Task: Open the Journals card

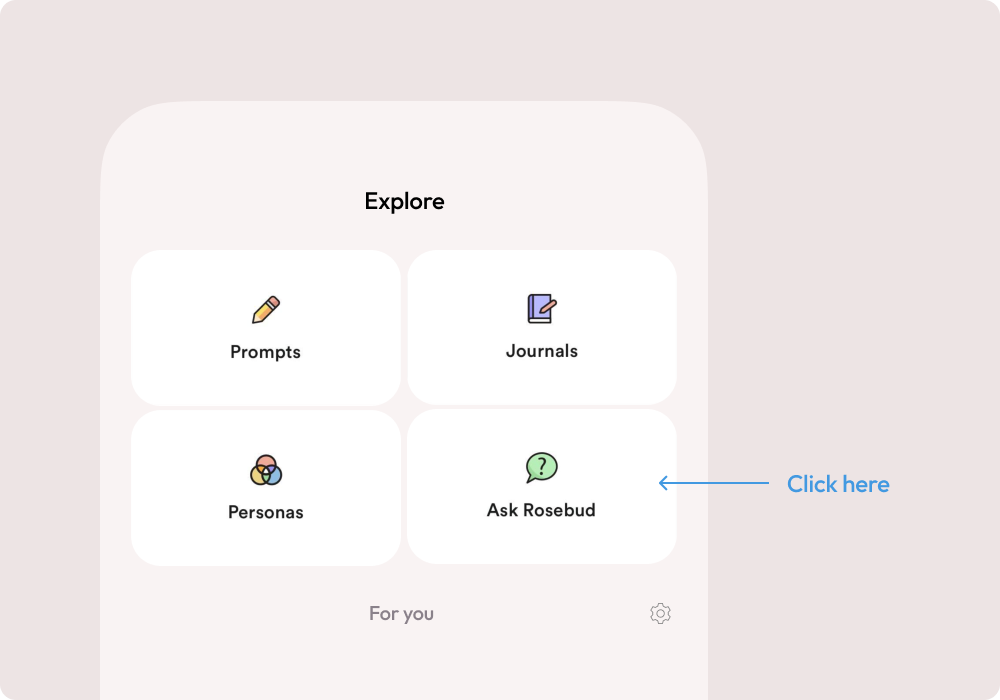Action: (x=542, y=328)
